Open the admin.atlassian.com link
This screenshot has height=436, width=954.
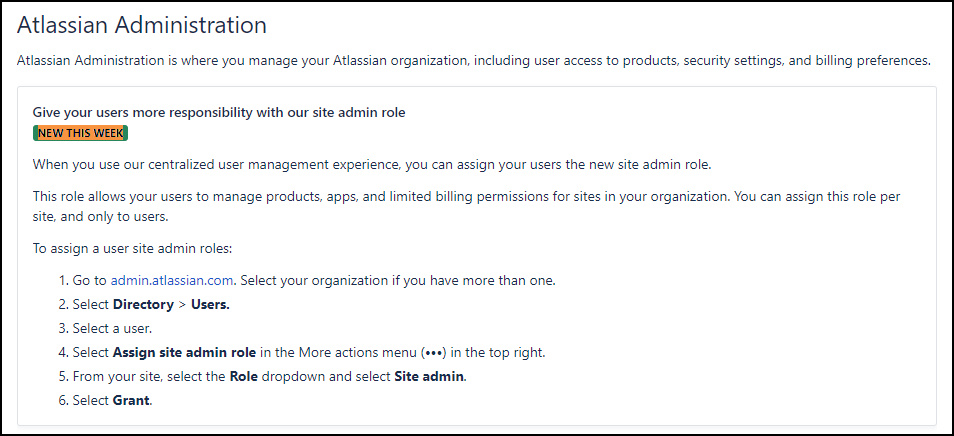click(172, 280)
